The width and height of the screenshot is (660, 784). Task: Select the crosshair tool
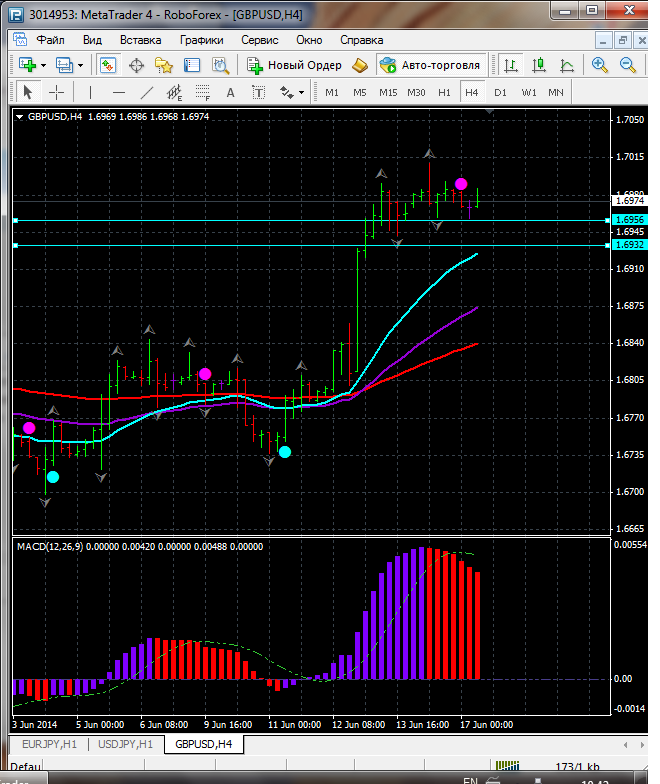point(57,92)
